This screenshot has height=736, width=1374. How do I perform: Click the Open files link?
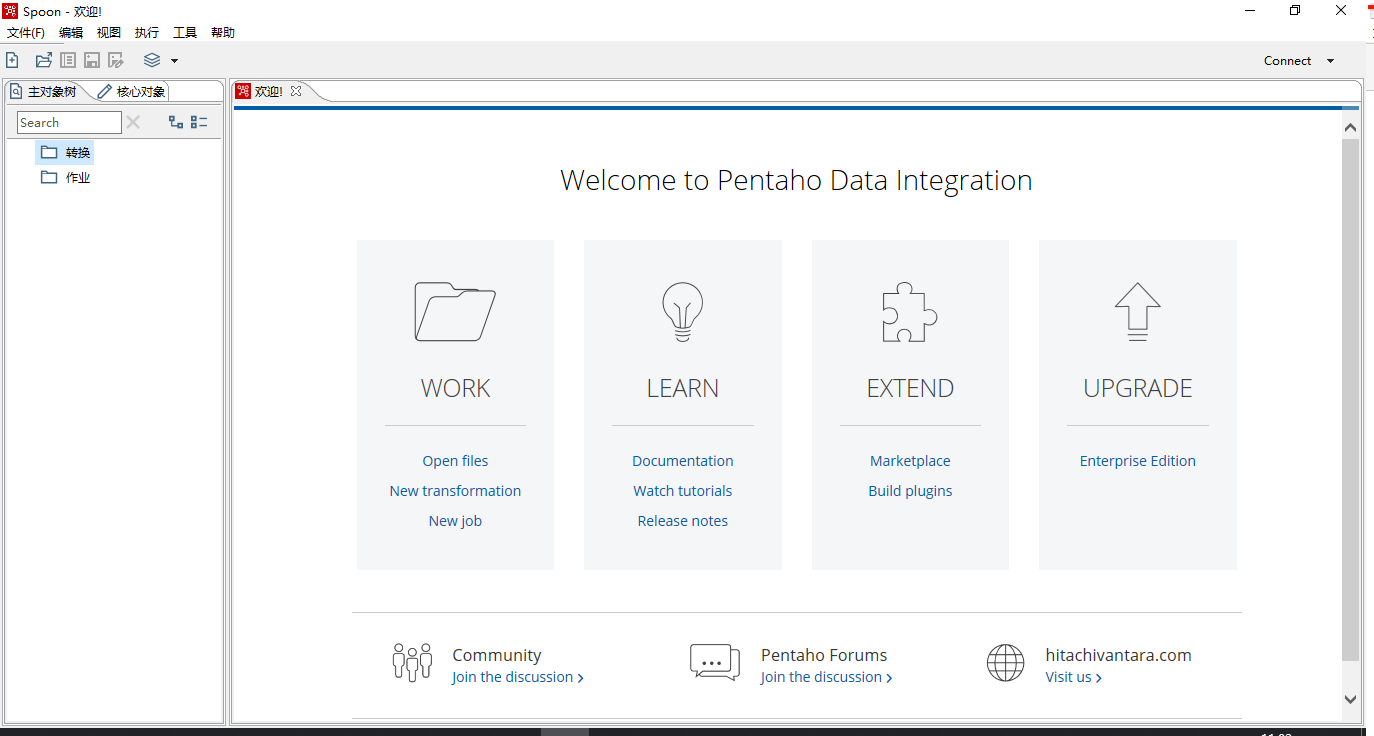coord(455,461)
